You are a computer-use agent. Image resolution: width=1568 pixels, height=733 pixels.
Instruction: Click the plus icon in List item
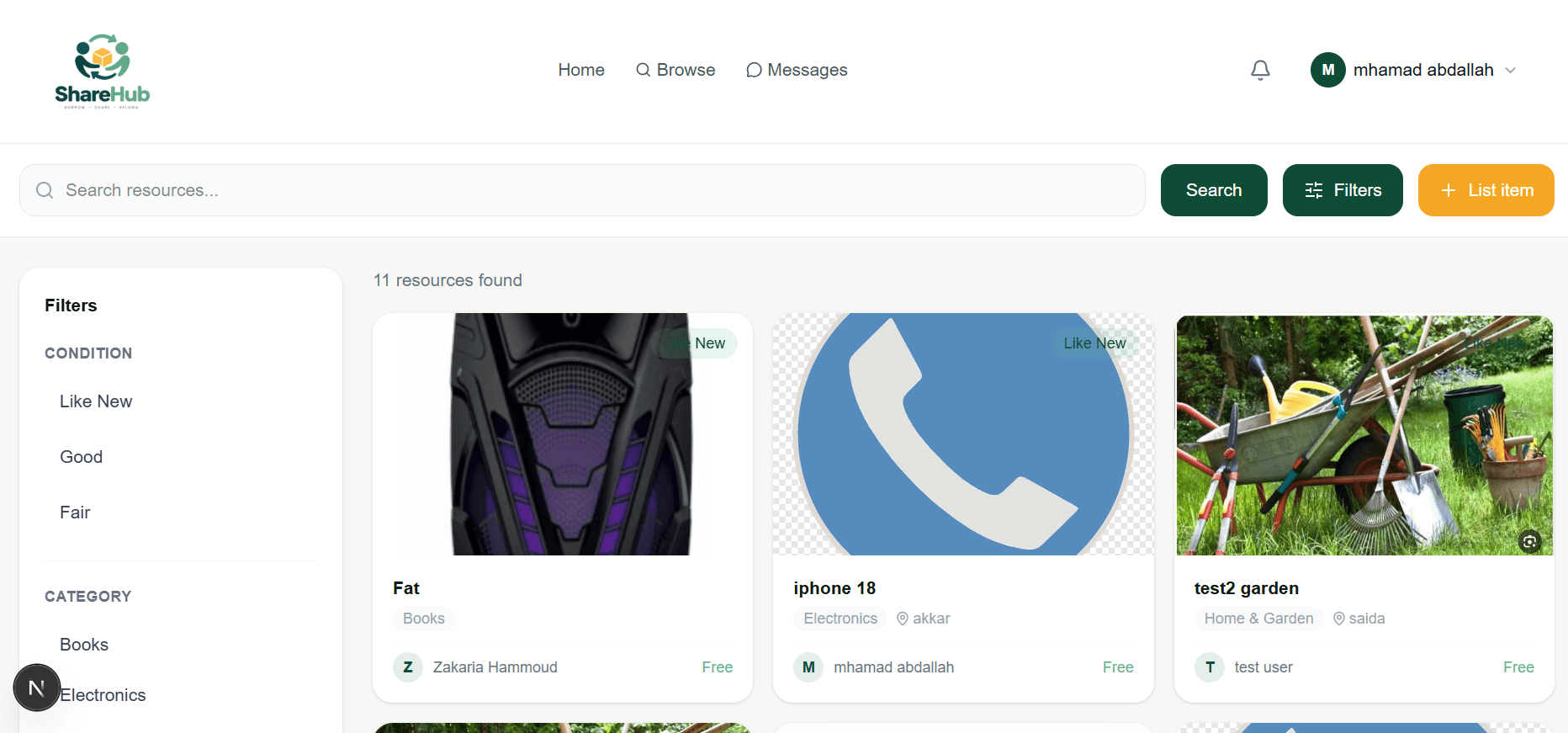coord(1449,190)
